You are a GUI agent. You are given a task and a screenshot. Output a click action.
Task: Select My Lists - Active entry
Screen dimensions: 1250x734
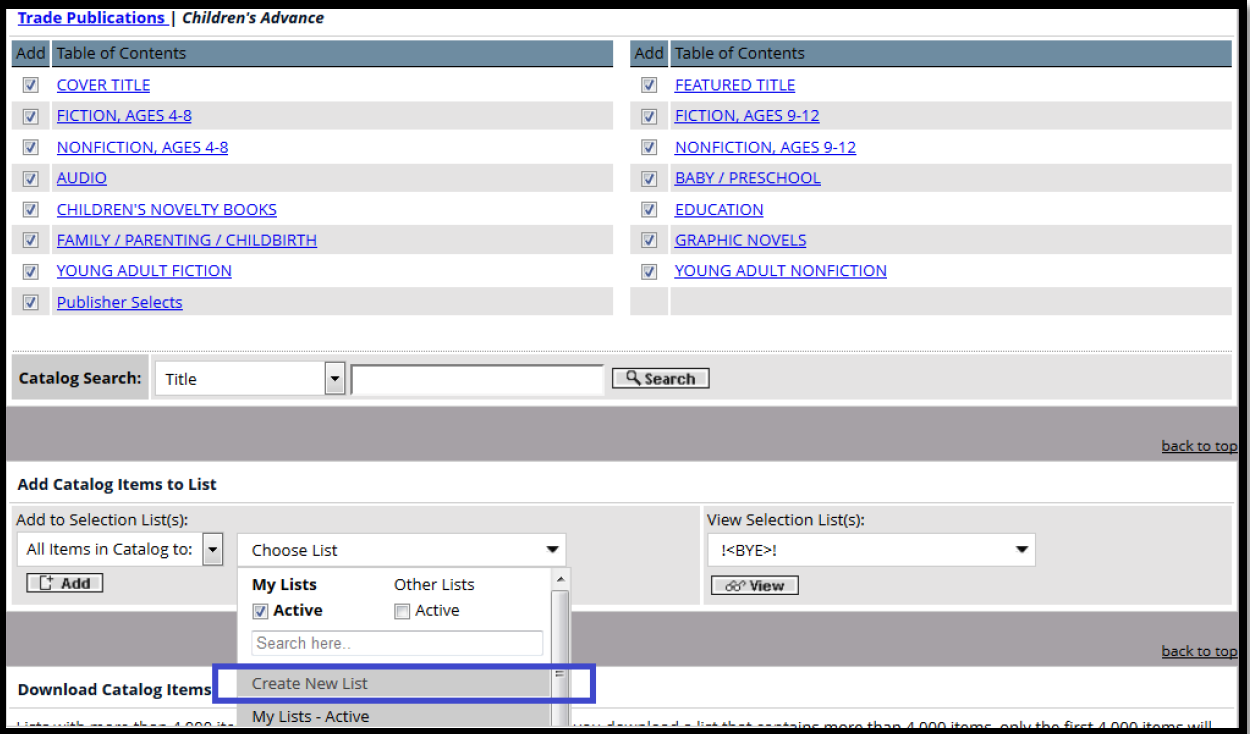click(x=310, y=717)
